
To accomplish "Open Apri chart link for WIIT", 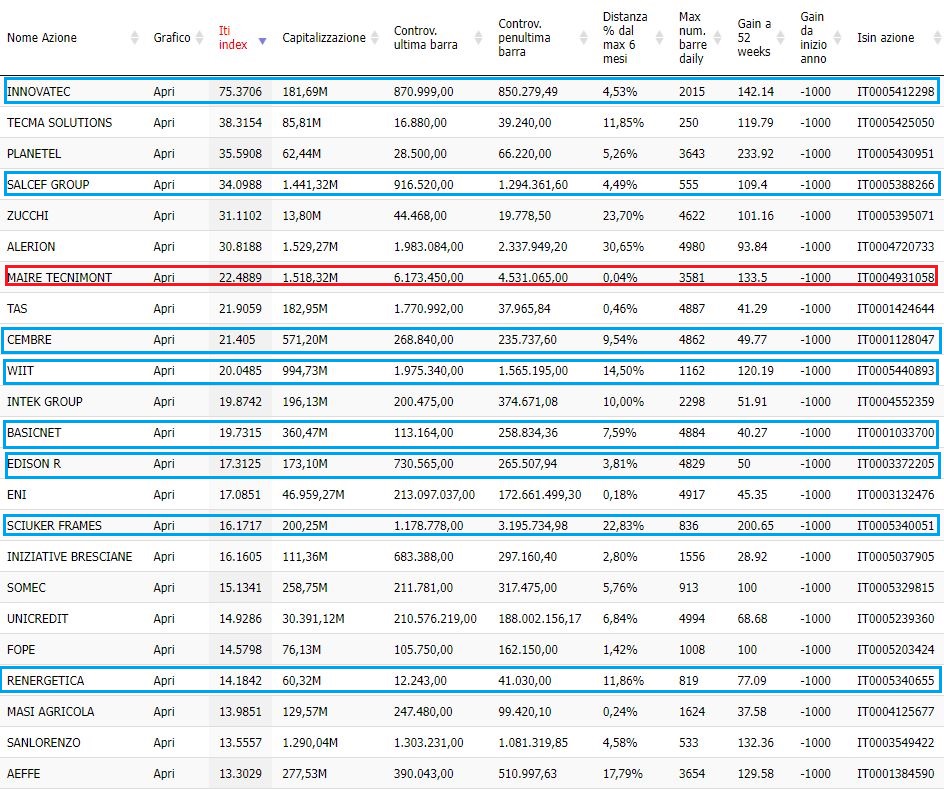I will tap(164, 371).
